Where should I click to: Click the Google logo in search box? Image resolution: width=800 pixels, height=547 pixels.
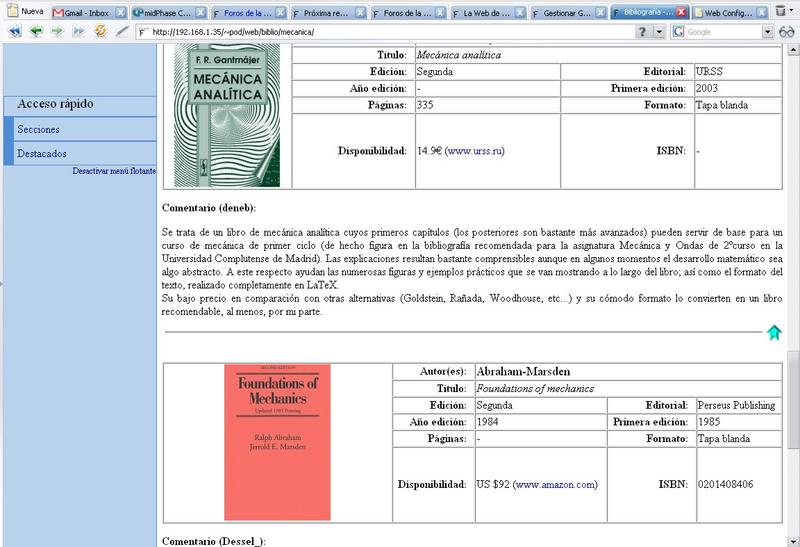[x=678, y=32]
